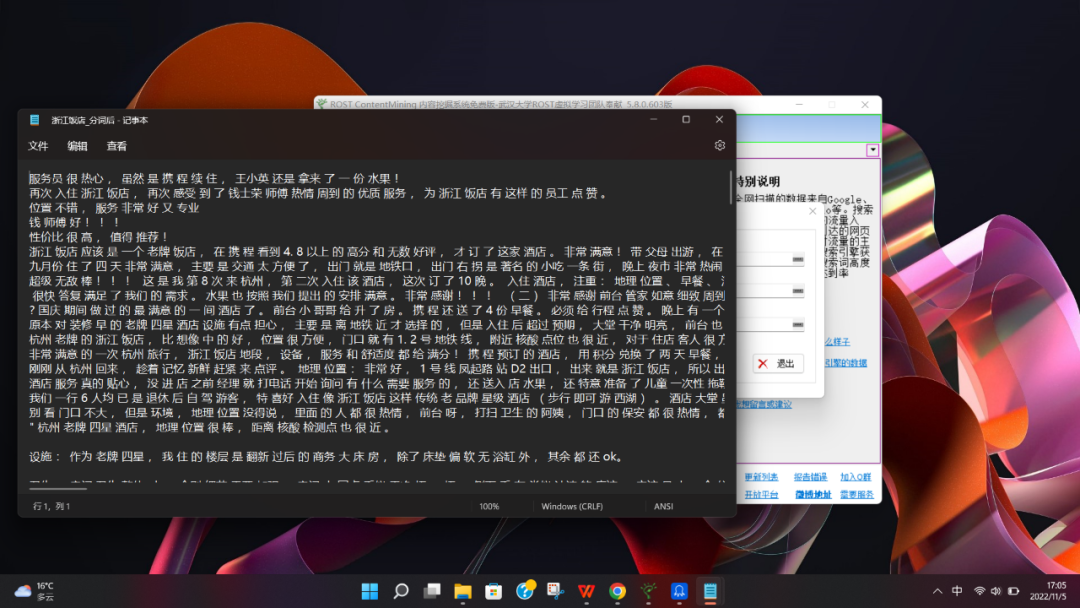Image resolution: width=1080 pixels, height=608 pixels.
Task: Open WPS Office from taskbar
Action: (586, 591)
